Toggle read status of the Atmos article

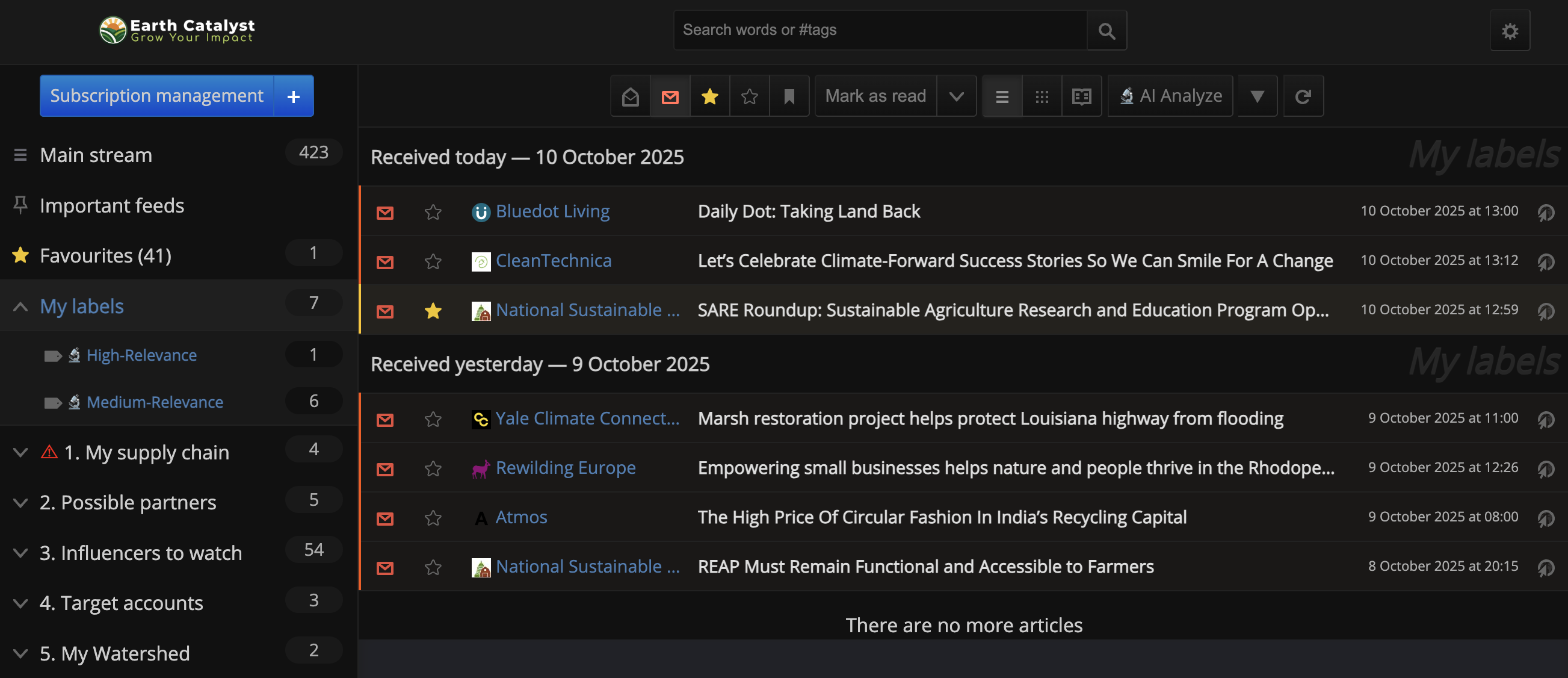384,518
